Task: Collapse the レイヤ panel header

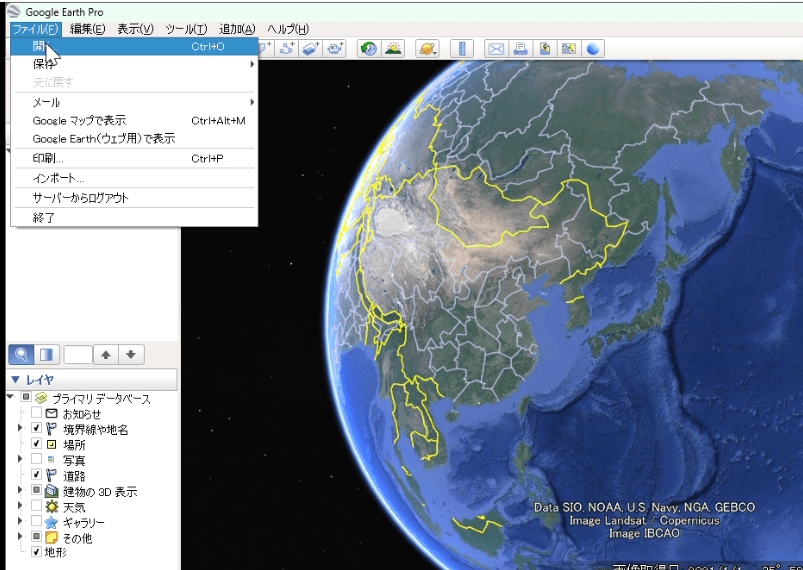Action: point(15,380)
